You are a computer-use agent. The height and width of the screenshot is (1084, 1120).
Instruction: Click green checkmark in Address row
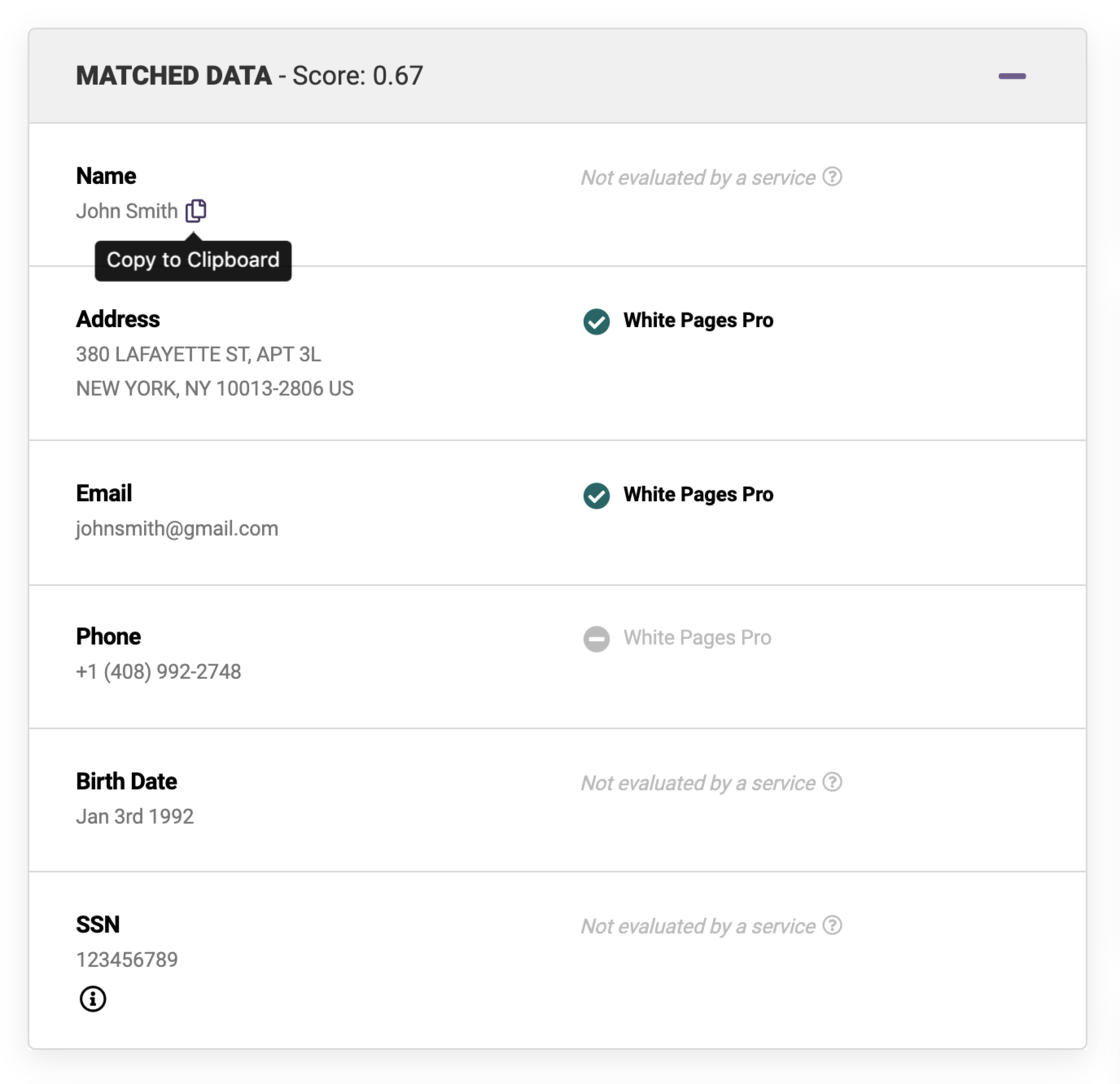pyautogui.click(x=597, y=321)
